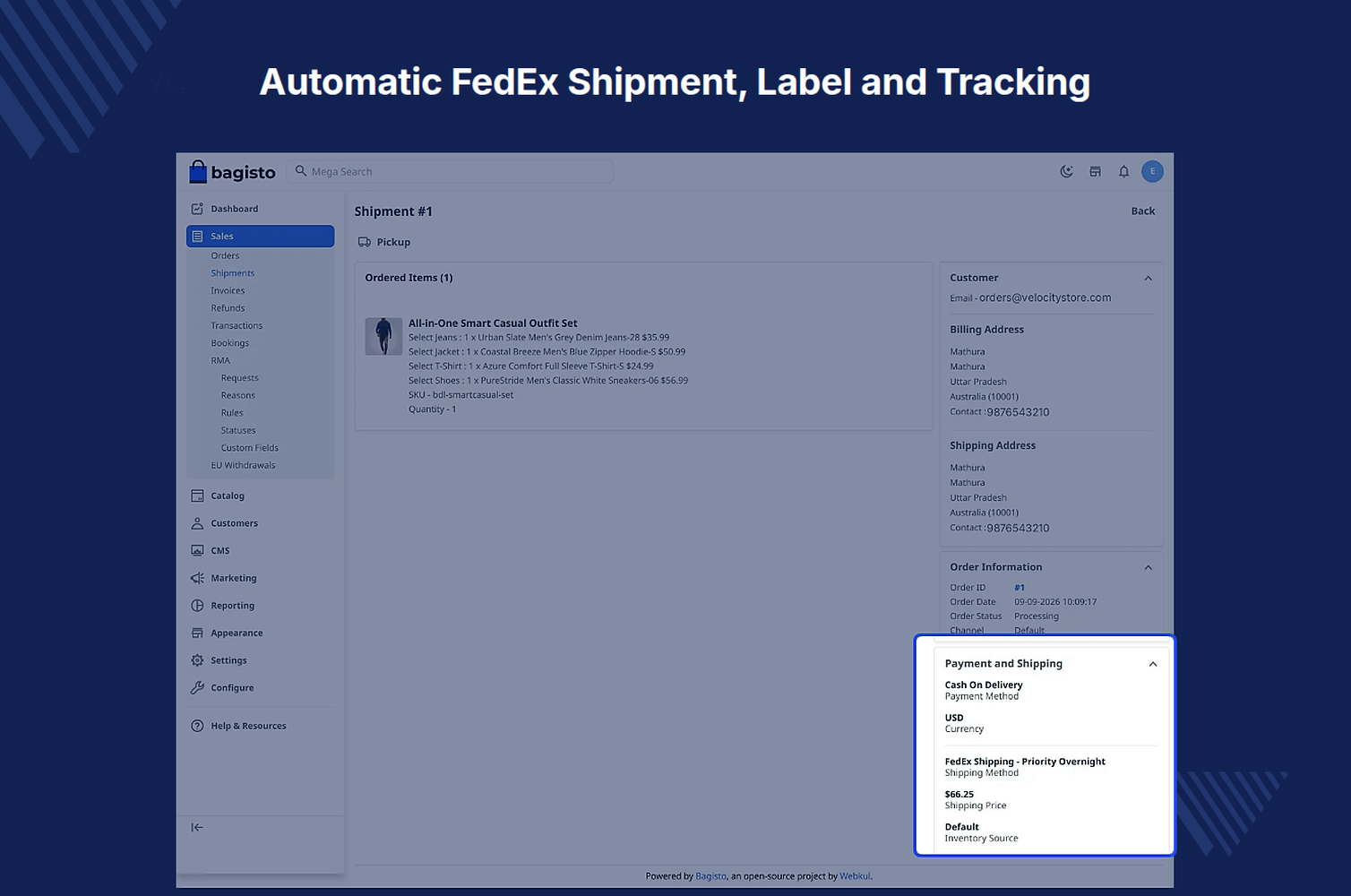Screen dimensions: 1351x896
Task: Open Invoices under Sales
Action: 228,290
